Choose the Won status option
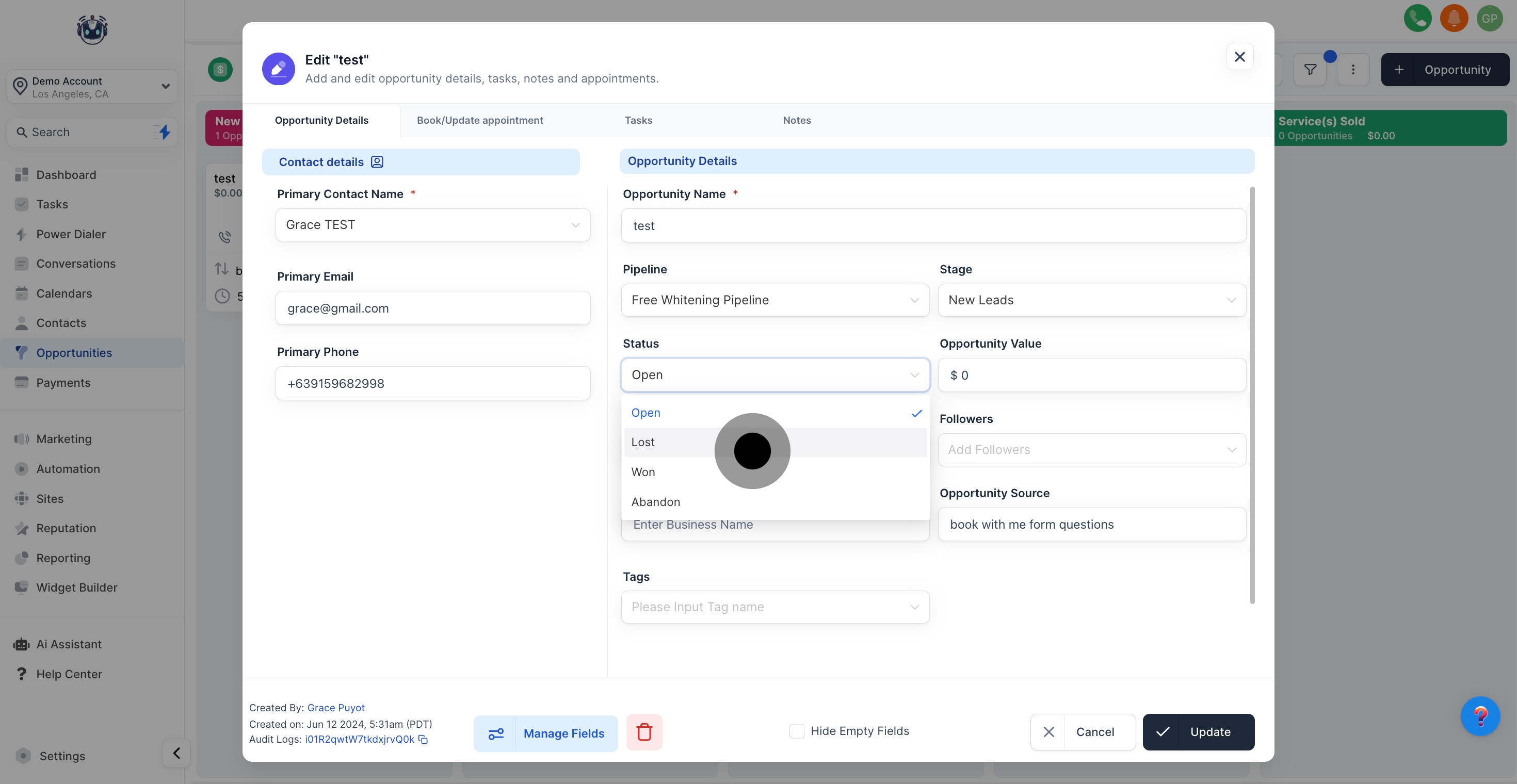The height and width of the screenshot is (784, 1517). tap(643, 472)
